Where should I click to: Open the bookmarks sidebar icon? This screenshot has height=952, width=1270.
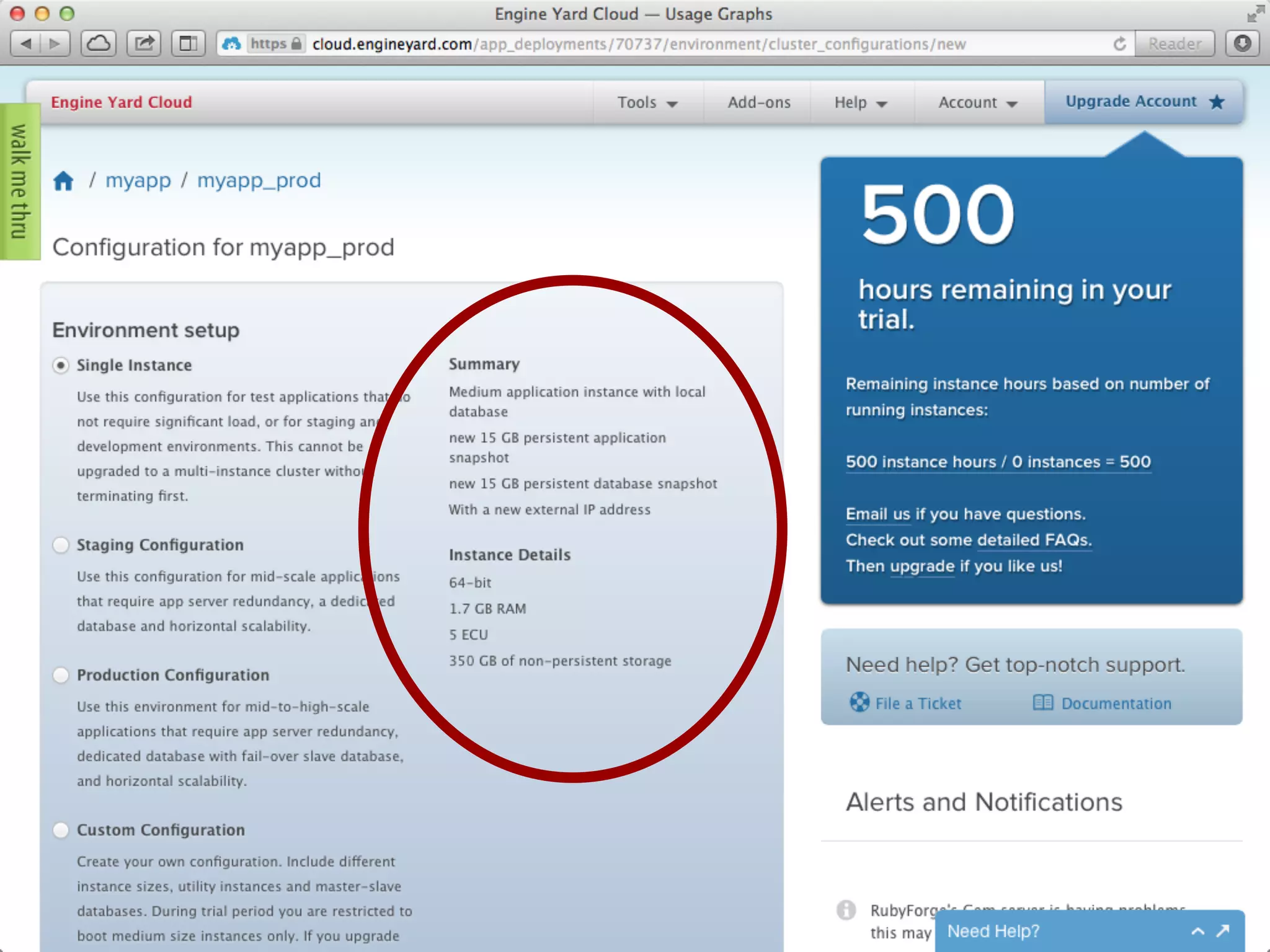click(x=188, y=43)
